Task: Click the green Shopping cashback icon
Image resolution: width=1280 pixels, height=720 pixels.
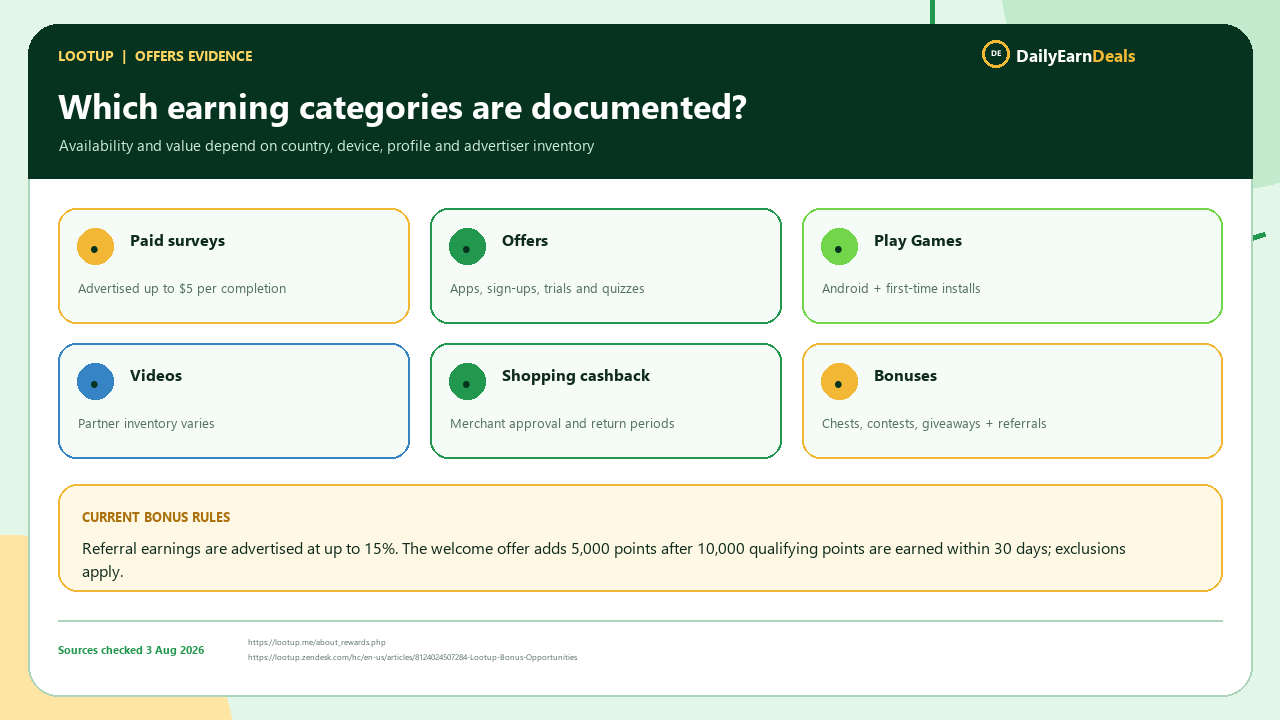Action: tap(468, 382)
